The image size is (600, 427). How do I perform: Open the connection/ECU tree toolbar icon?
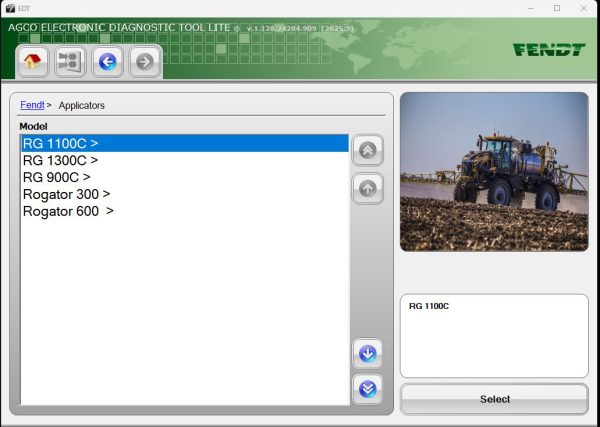click(x=70, y=62)
